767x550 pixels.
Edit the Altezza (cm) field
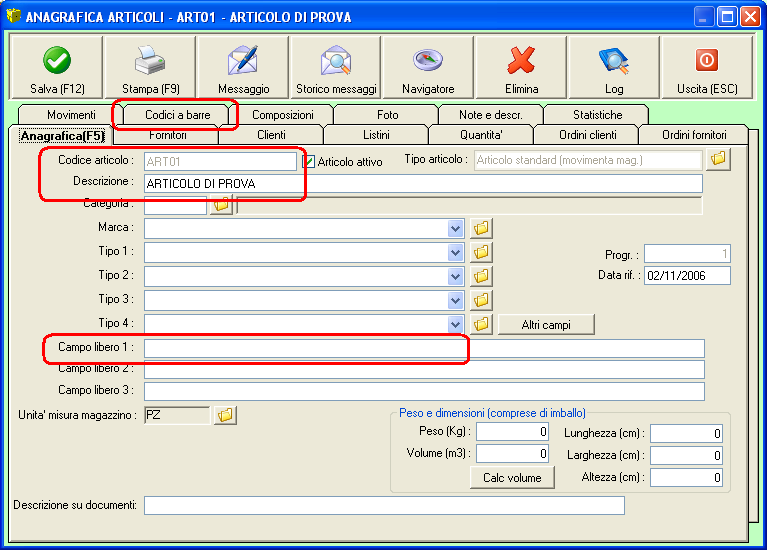pos(686,478)
